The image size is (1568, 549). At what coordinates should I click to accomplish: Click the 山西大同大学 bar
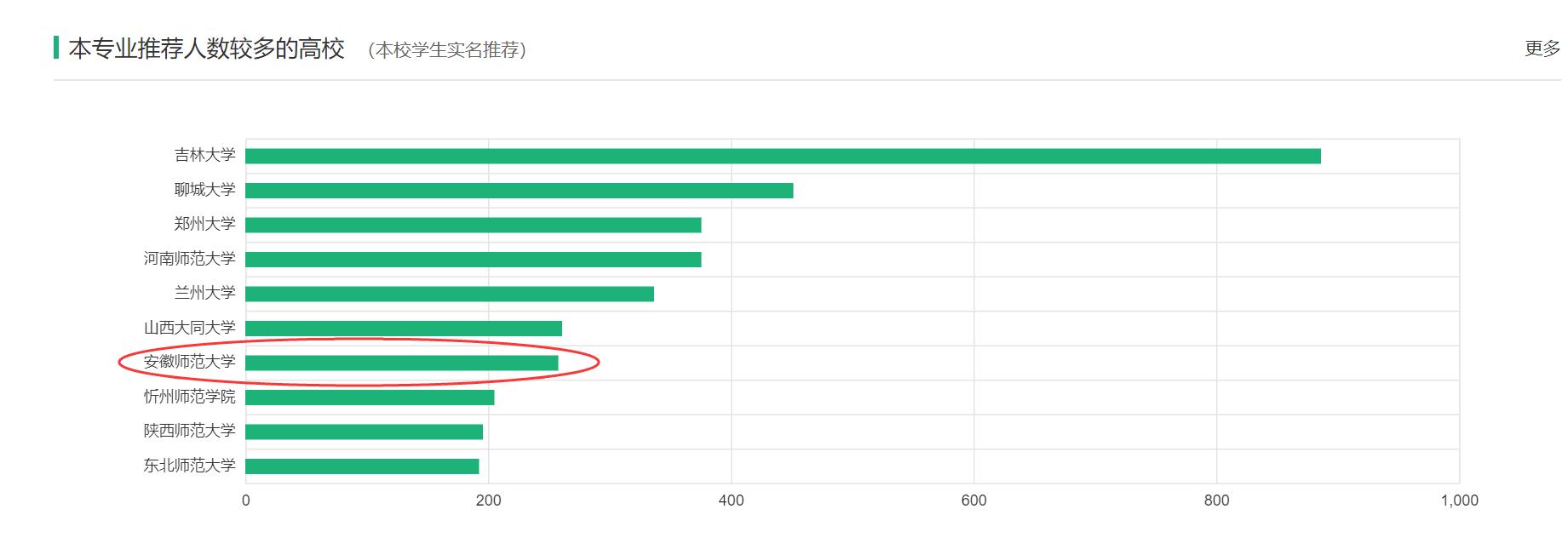[x=404, y=329]
